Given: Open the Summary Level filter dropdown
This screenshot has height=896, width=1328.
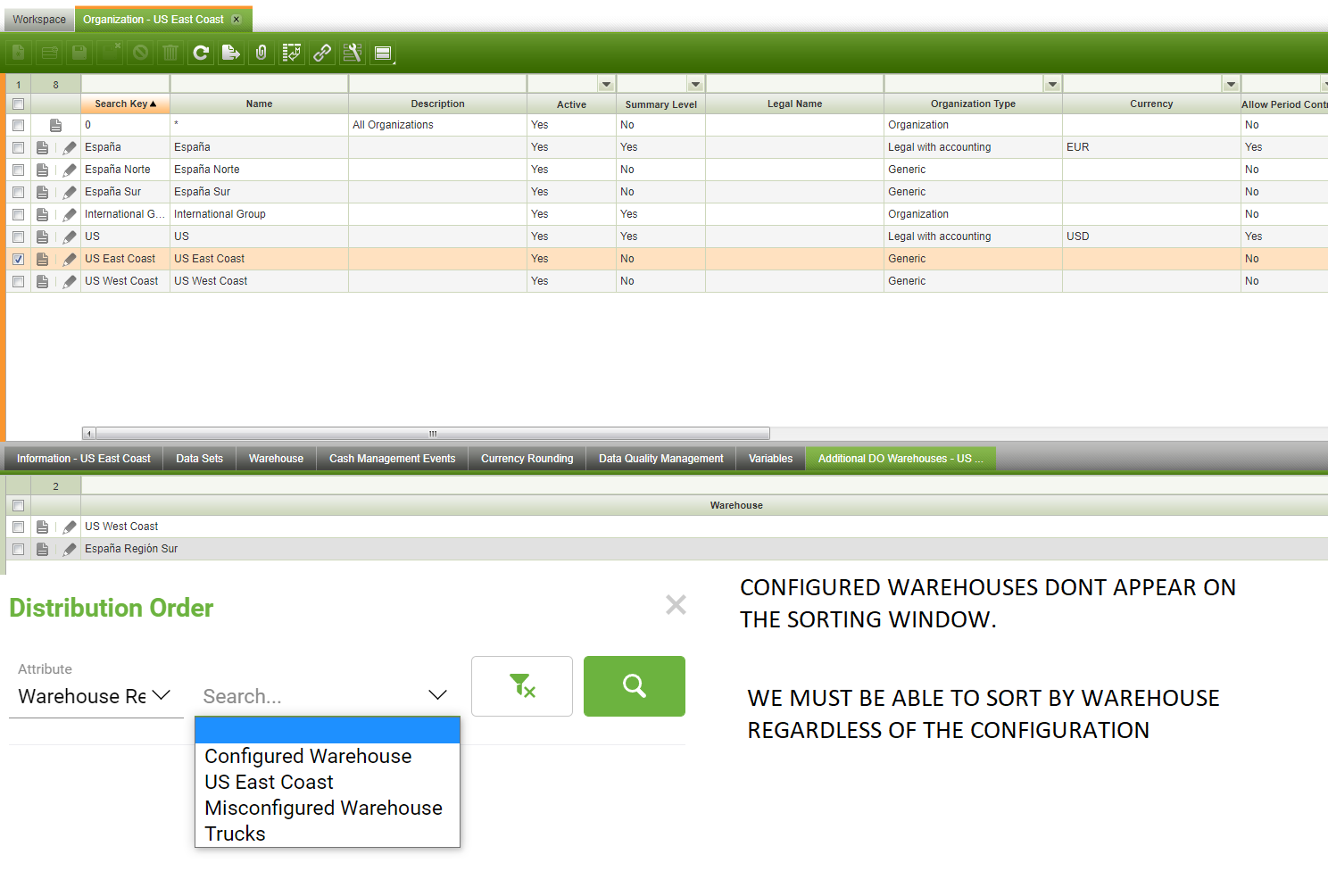Looking at the screenshot, I should pyautogui.click(x=696, y=84).
